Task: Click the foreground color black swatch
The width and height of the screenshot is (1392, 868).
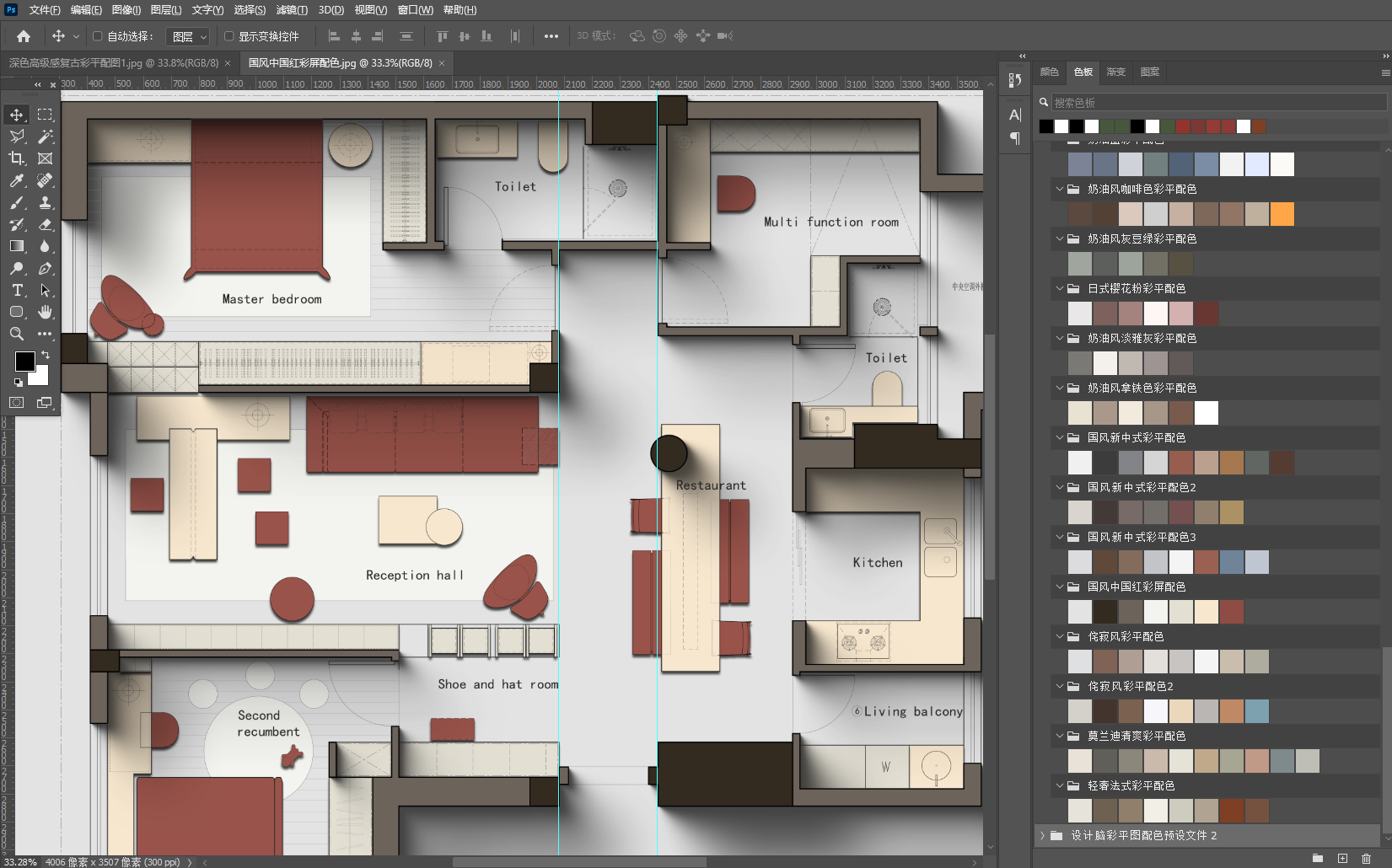Action: click(25, 362)
